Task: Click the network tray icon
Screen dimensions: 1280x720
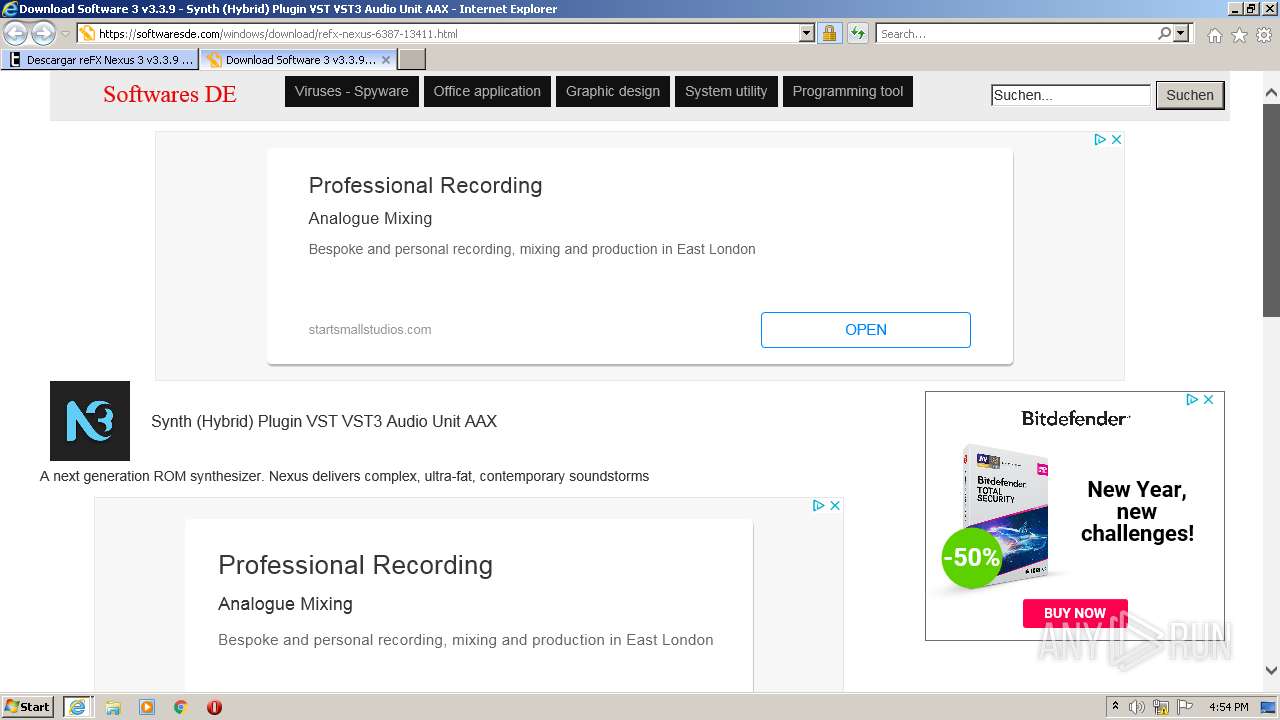Action: pos(1161,707)
